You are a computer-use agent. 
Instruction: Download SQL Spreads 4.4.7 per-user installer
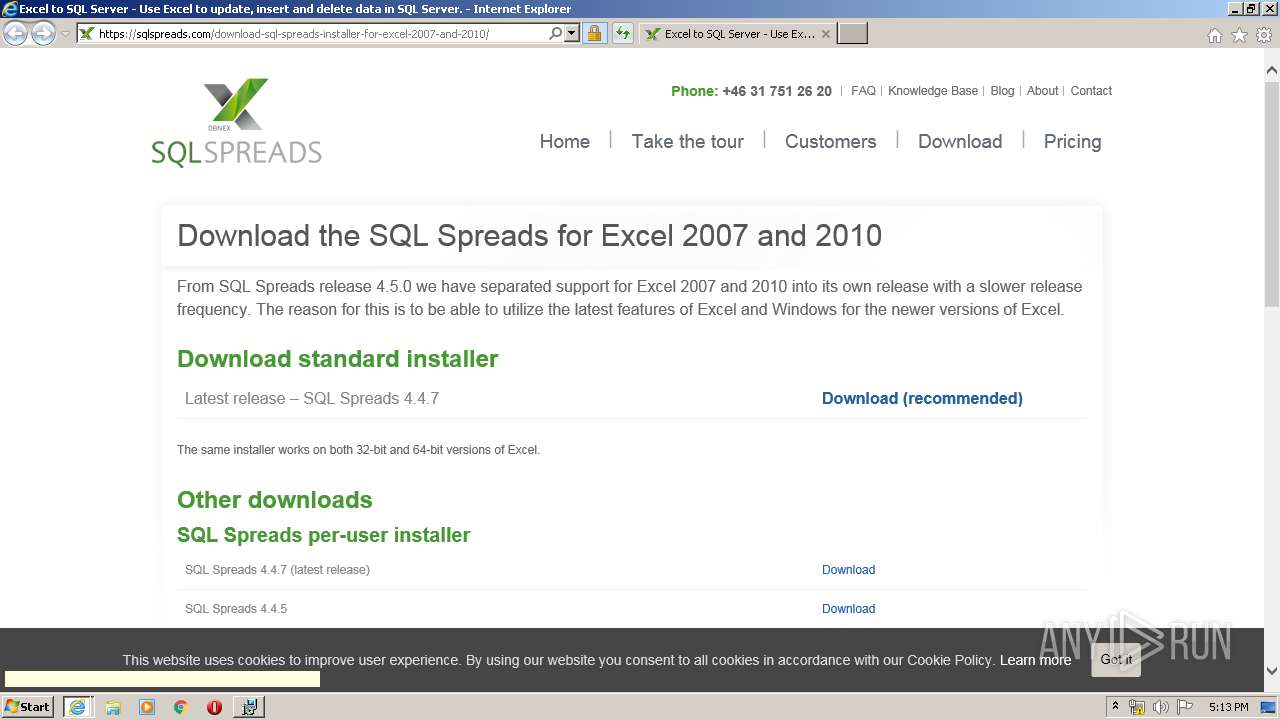click(848, 570)
